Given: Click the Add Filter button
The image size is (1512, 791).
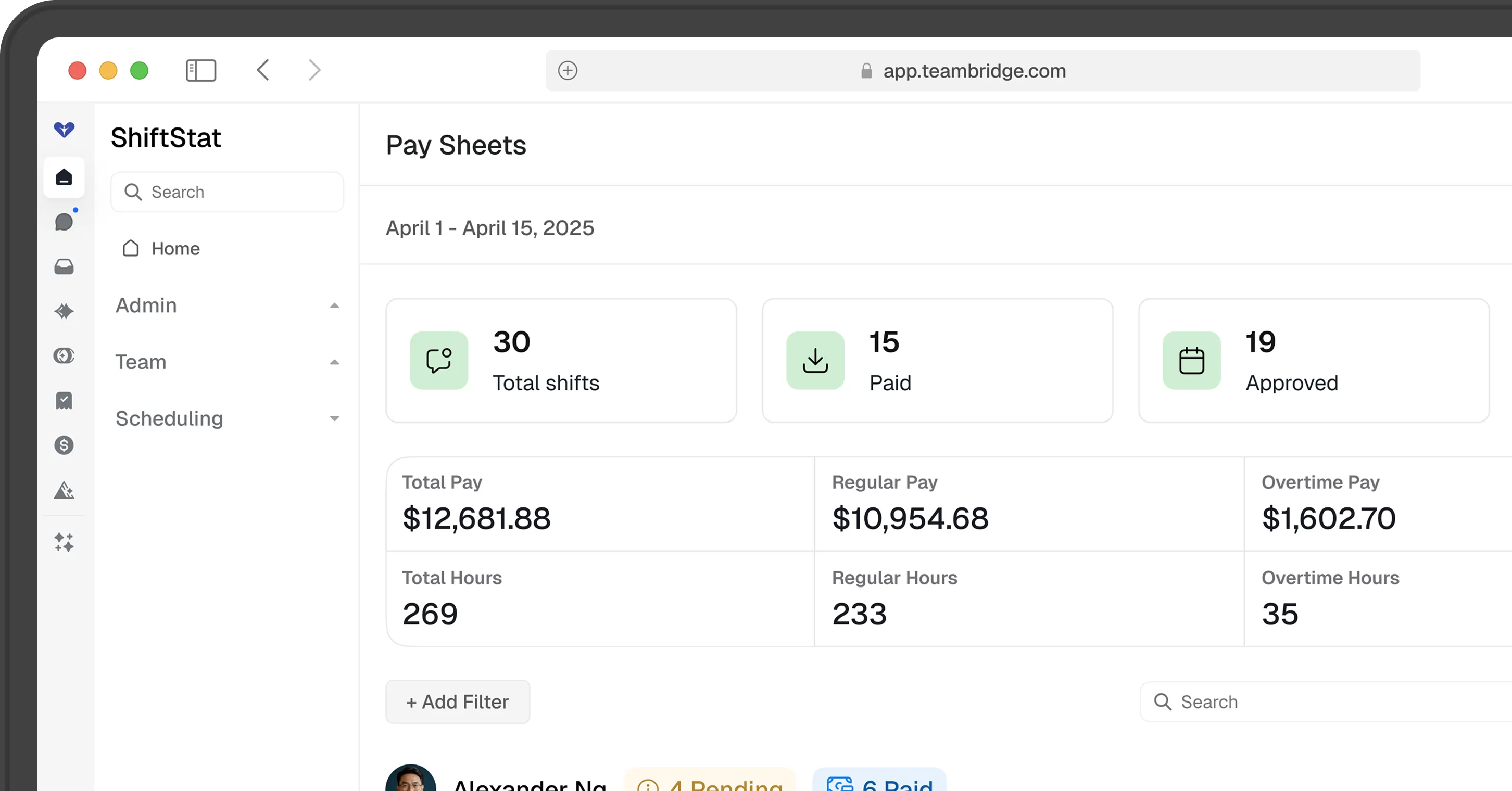Looking at the screenshot, I should [457, 702].
